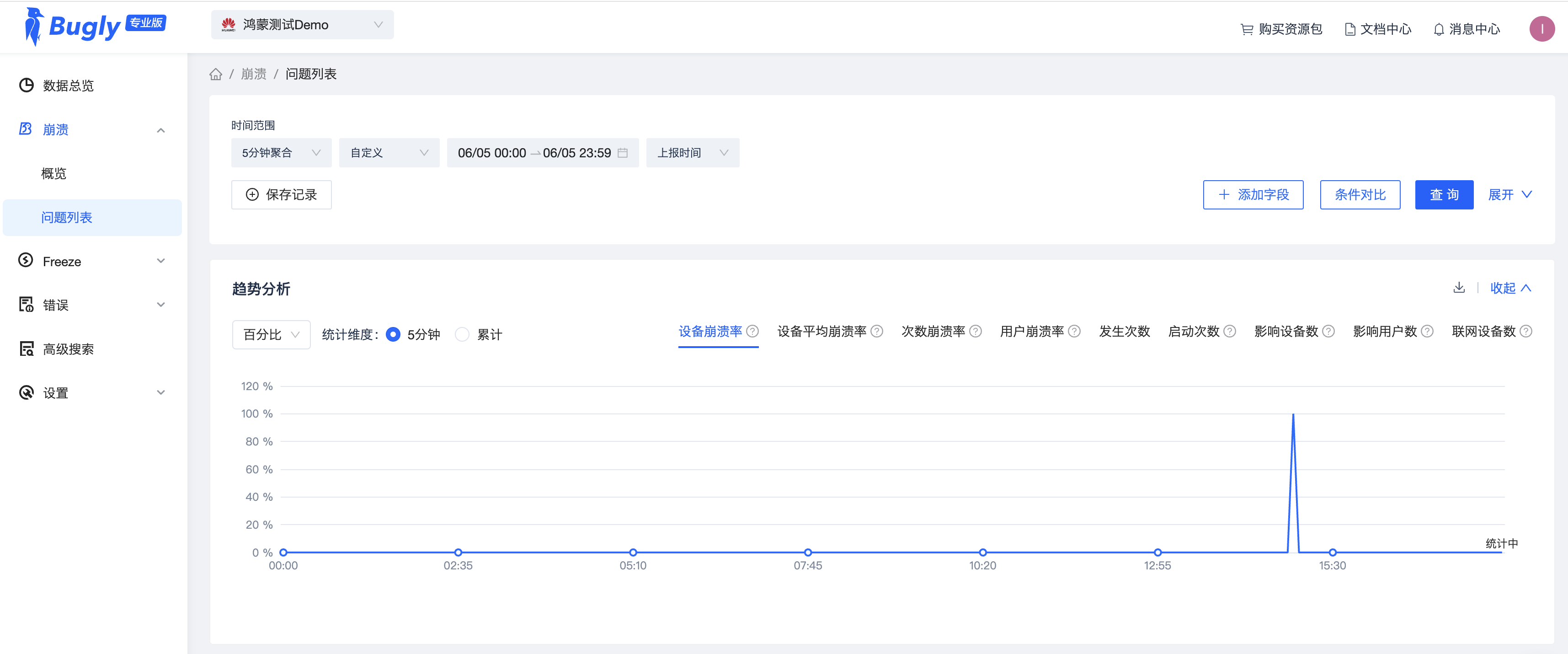Click the 查询 button

pos(1444,194)
